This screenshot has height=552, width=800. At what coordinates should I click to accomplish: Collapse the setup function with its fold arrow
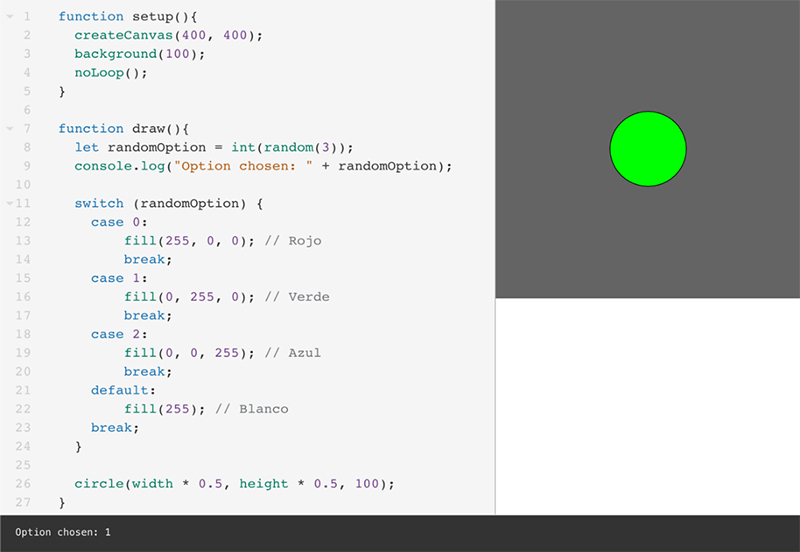coord(10,17)
